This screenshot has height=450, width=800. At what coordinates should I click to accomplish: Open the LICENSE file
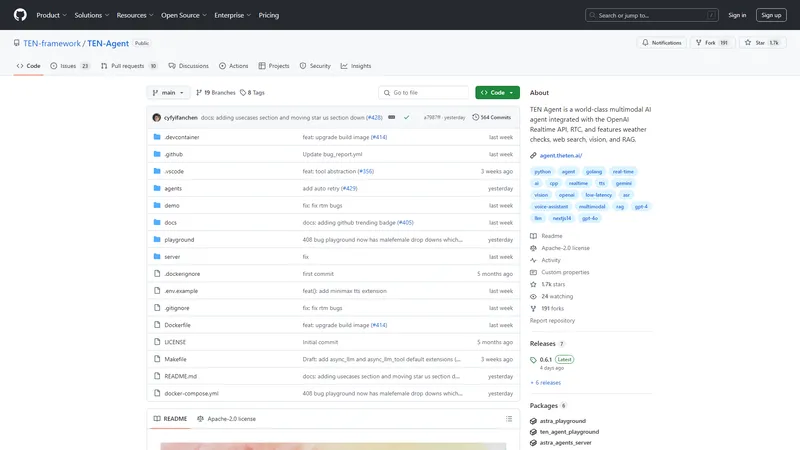(175, 342)
